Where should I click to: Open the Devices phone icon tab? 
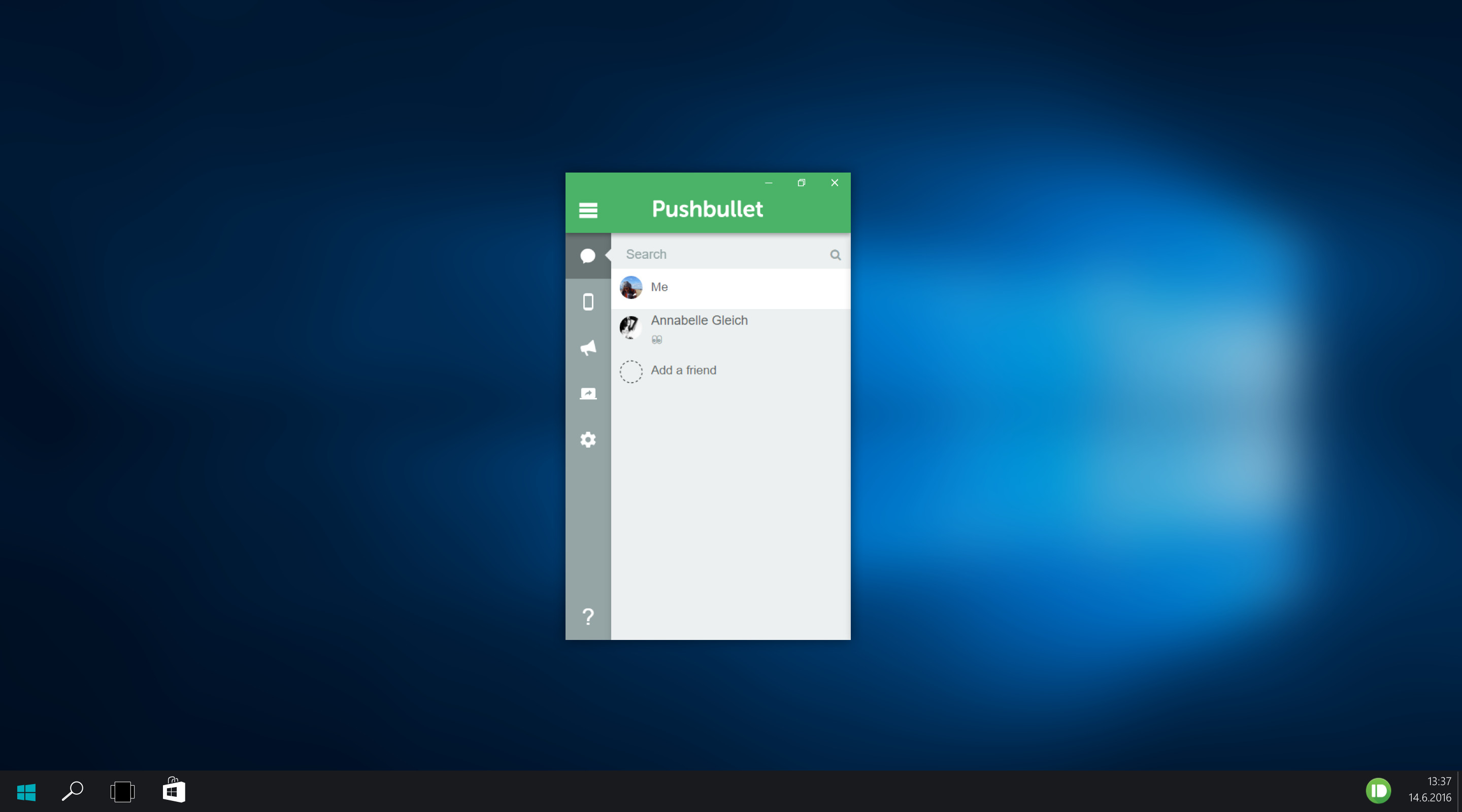[588, 301]
